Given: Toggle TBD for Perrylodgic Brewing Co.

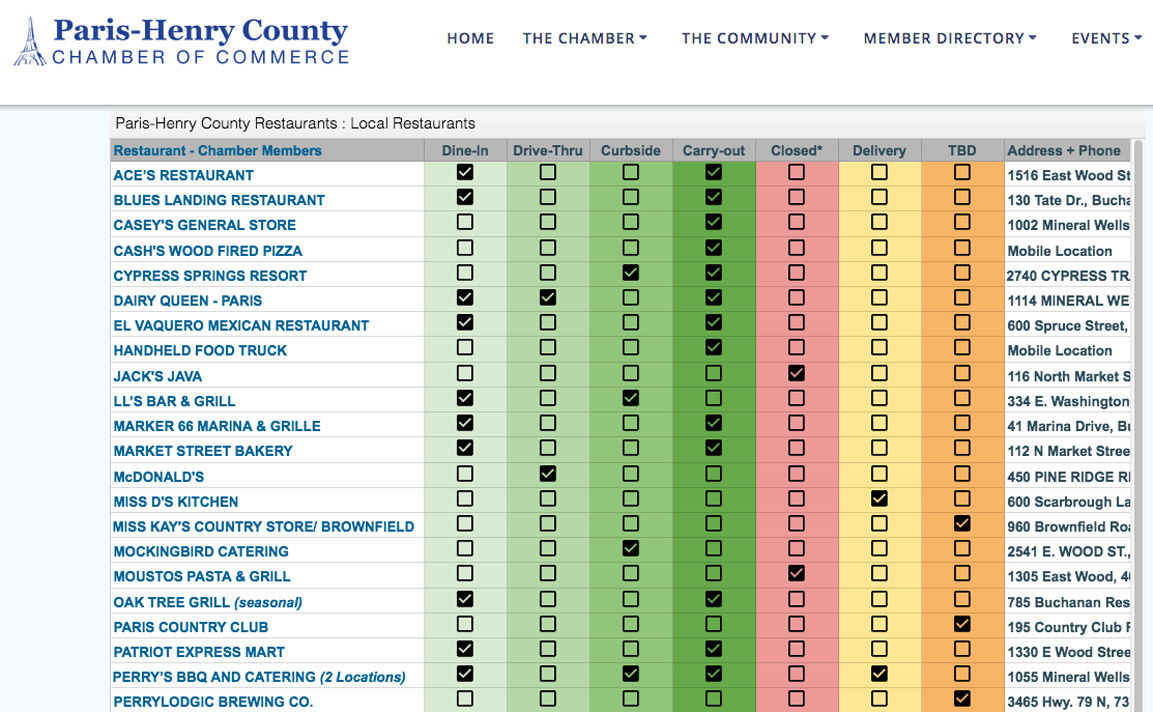Looking at the screenshot, I should click(x=962, y=699).
